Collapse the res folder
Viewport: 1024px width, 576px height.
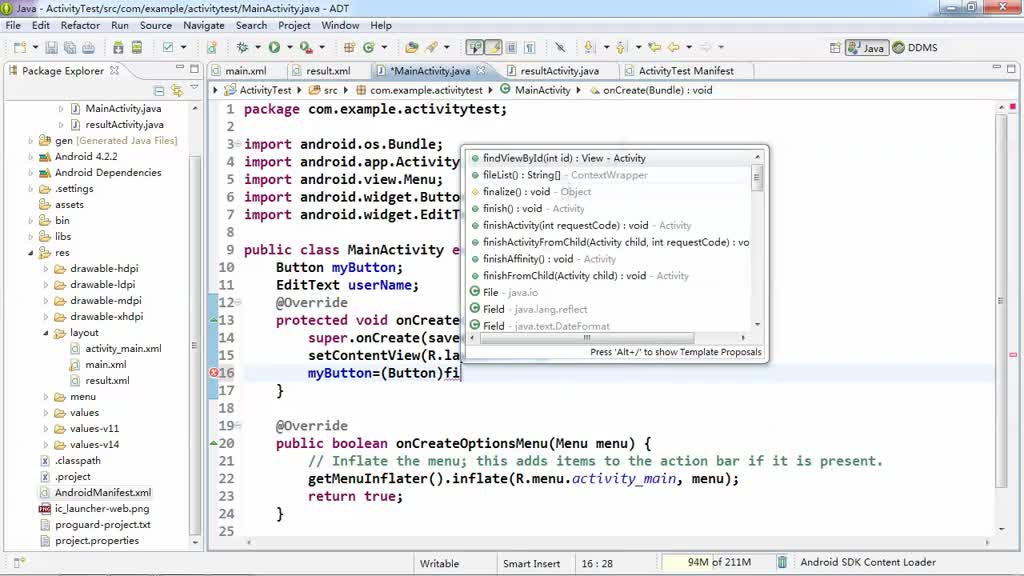tap(30, 253)
